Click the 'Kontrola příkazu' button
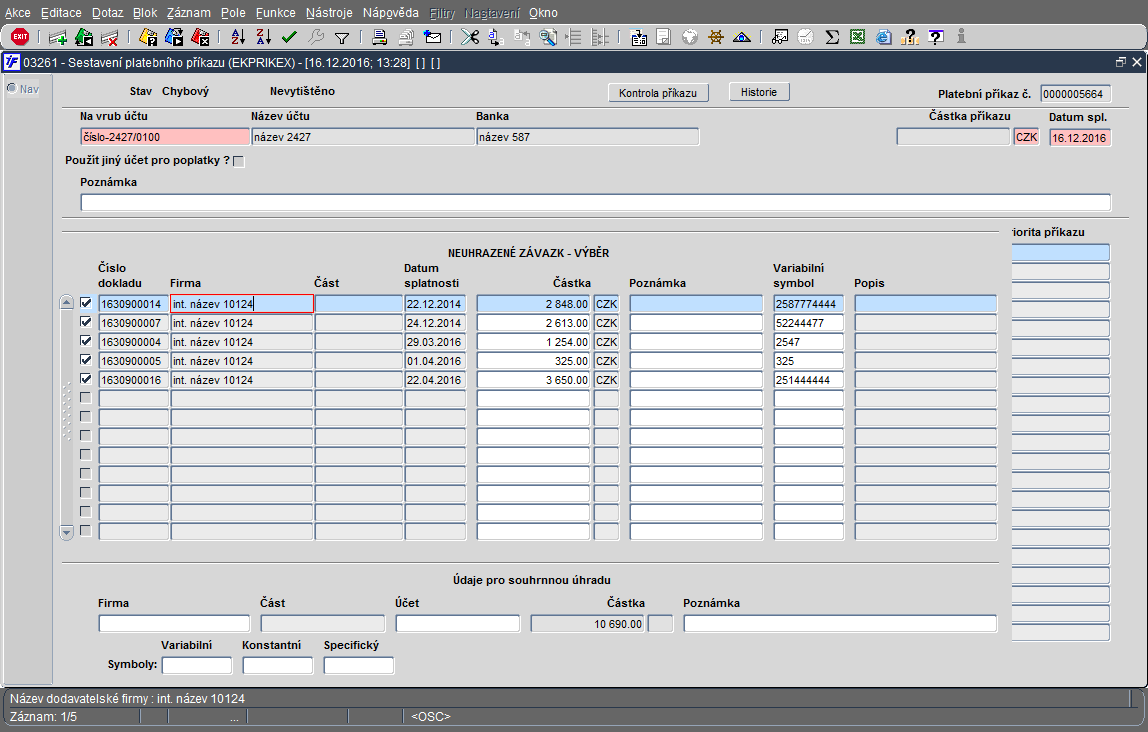The width and height of the screenshot is (1148, 732). 658,93
